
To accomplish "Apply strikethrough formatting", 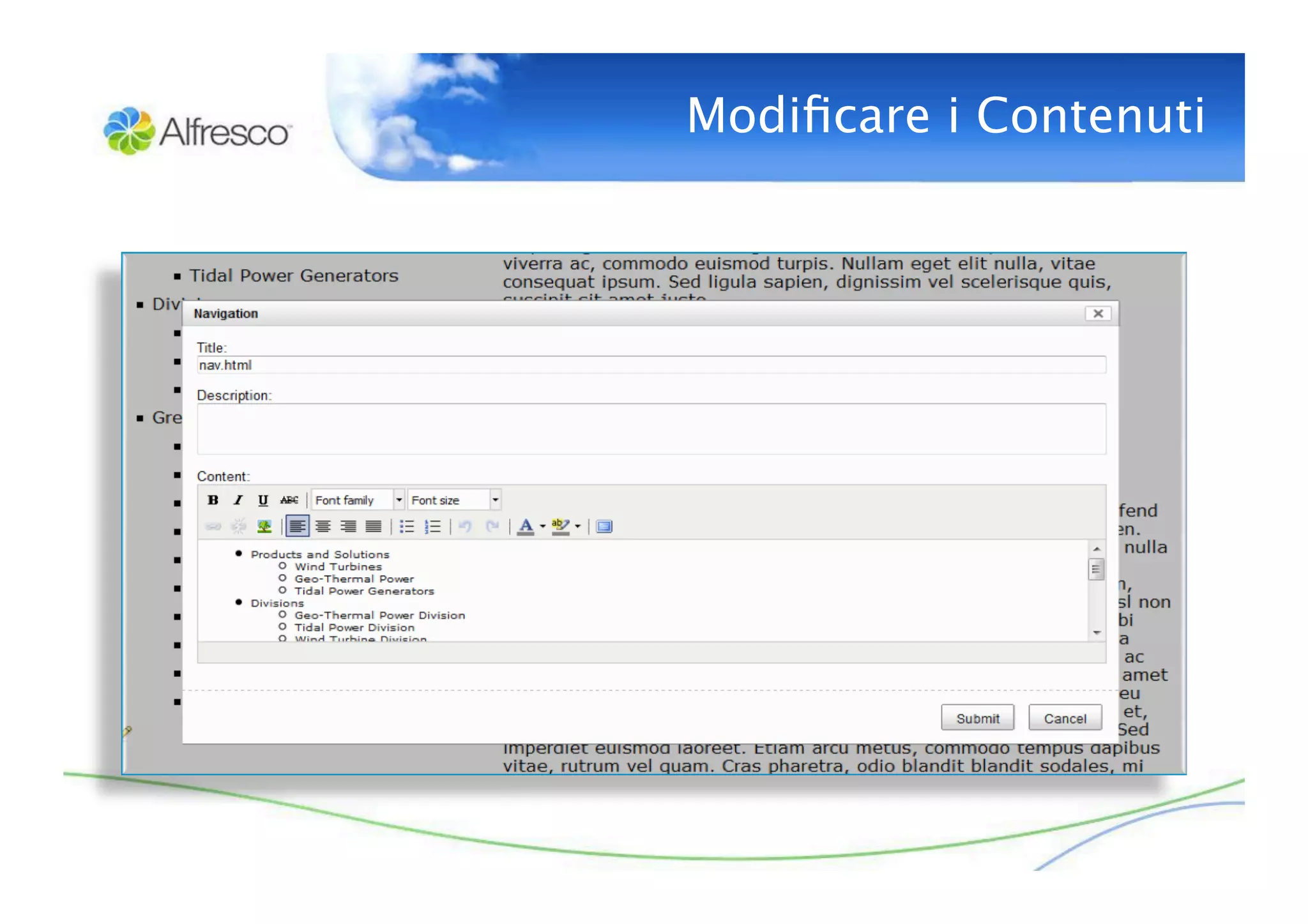I will [x=289, y=500].
